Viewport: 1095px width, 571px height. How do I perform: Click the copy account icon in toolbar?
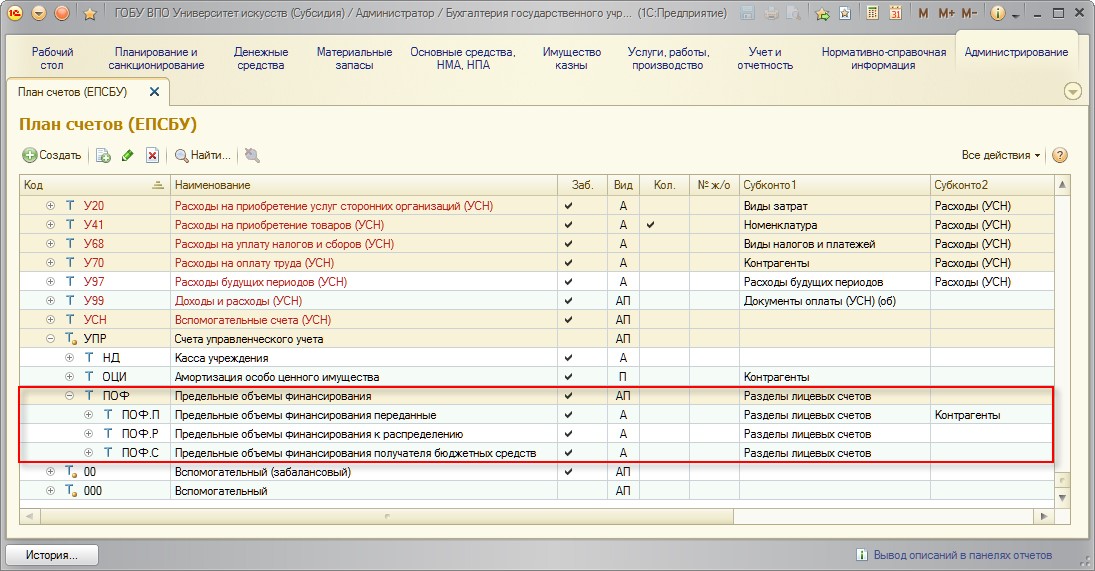pos(103,155)
